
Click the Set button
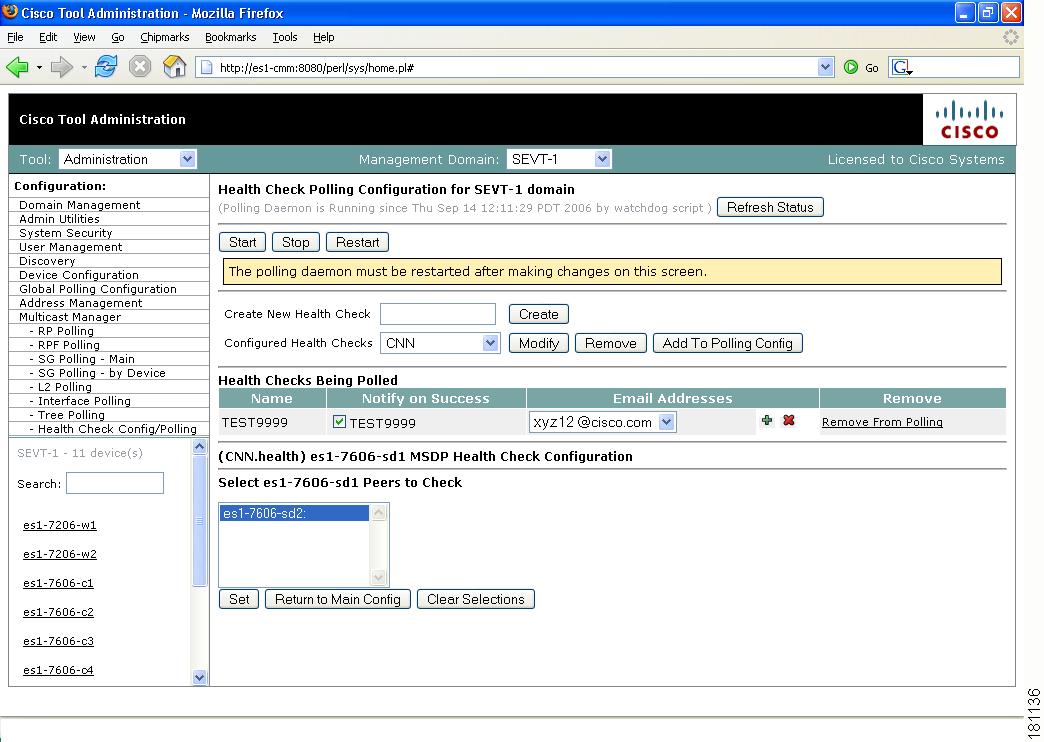click(x=239, y=599)
